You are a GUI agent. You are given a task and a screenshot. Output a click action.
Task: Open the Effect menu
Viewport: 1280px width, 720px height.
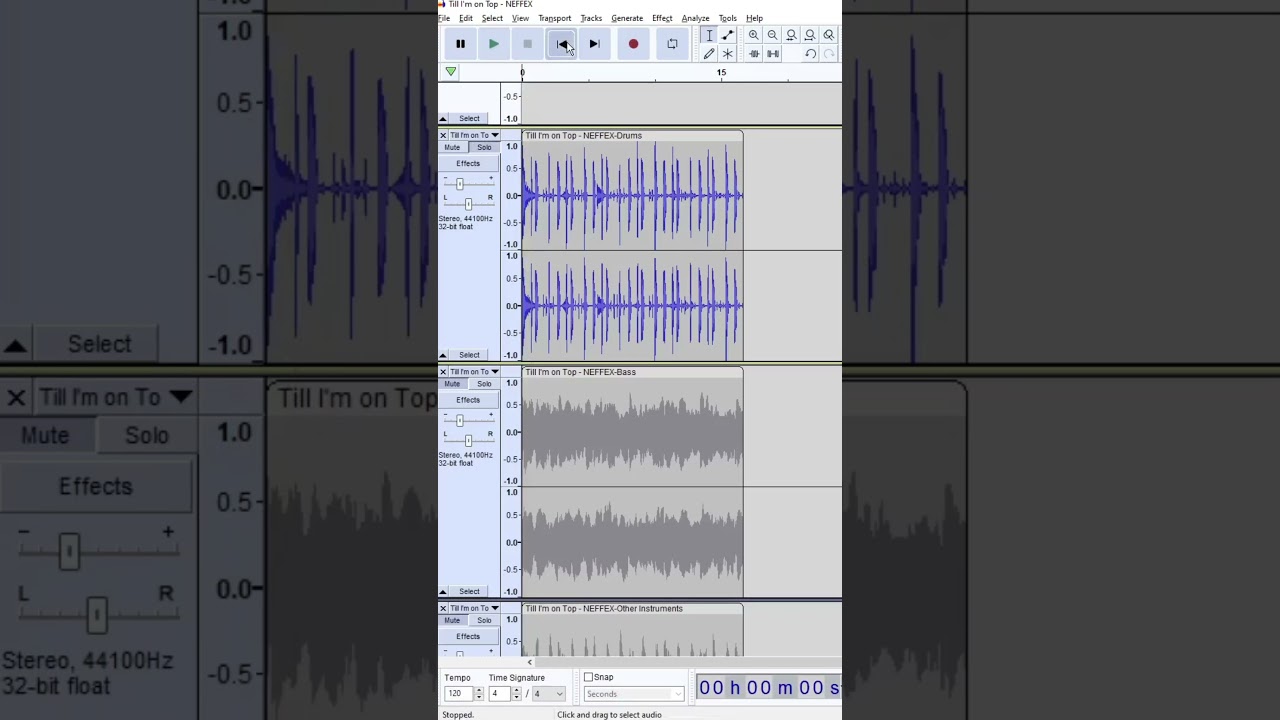(662, 18)
